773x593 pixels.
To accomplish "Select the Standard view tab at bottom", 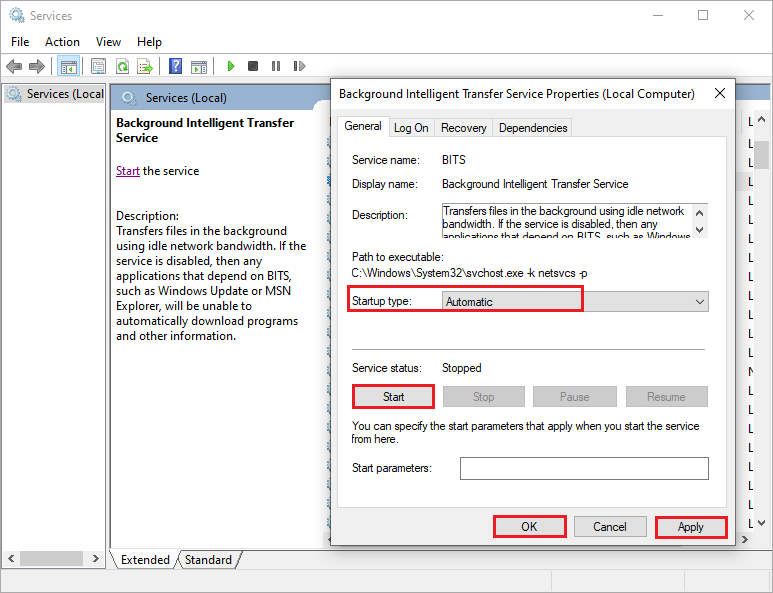I will [208, 560].
